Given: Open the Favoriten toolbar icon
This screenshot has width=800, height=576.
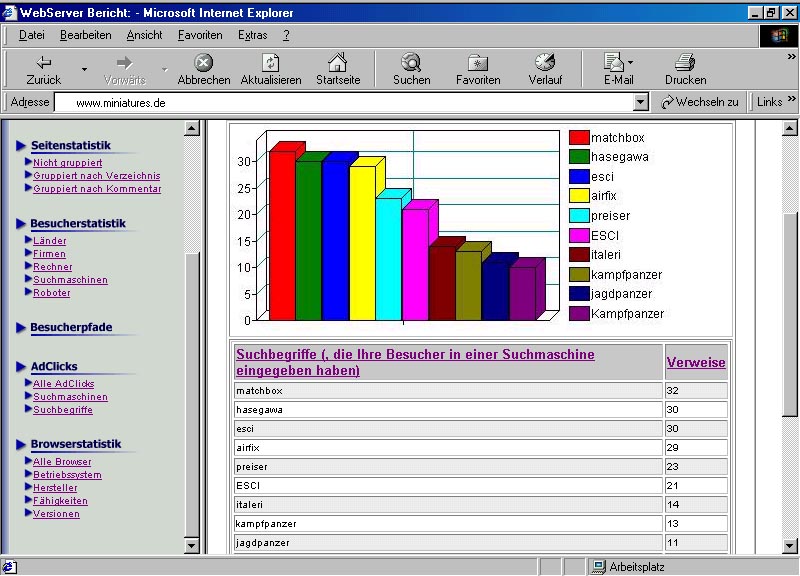Looking at the screenshot, I should [x=478, y=63].
